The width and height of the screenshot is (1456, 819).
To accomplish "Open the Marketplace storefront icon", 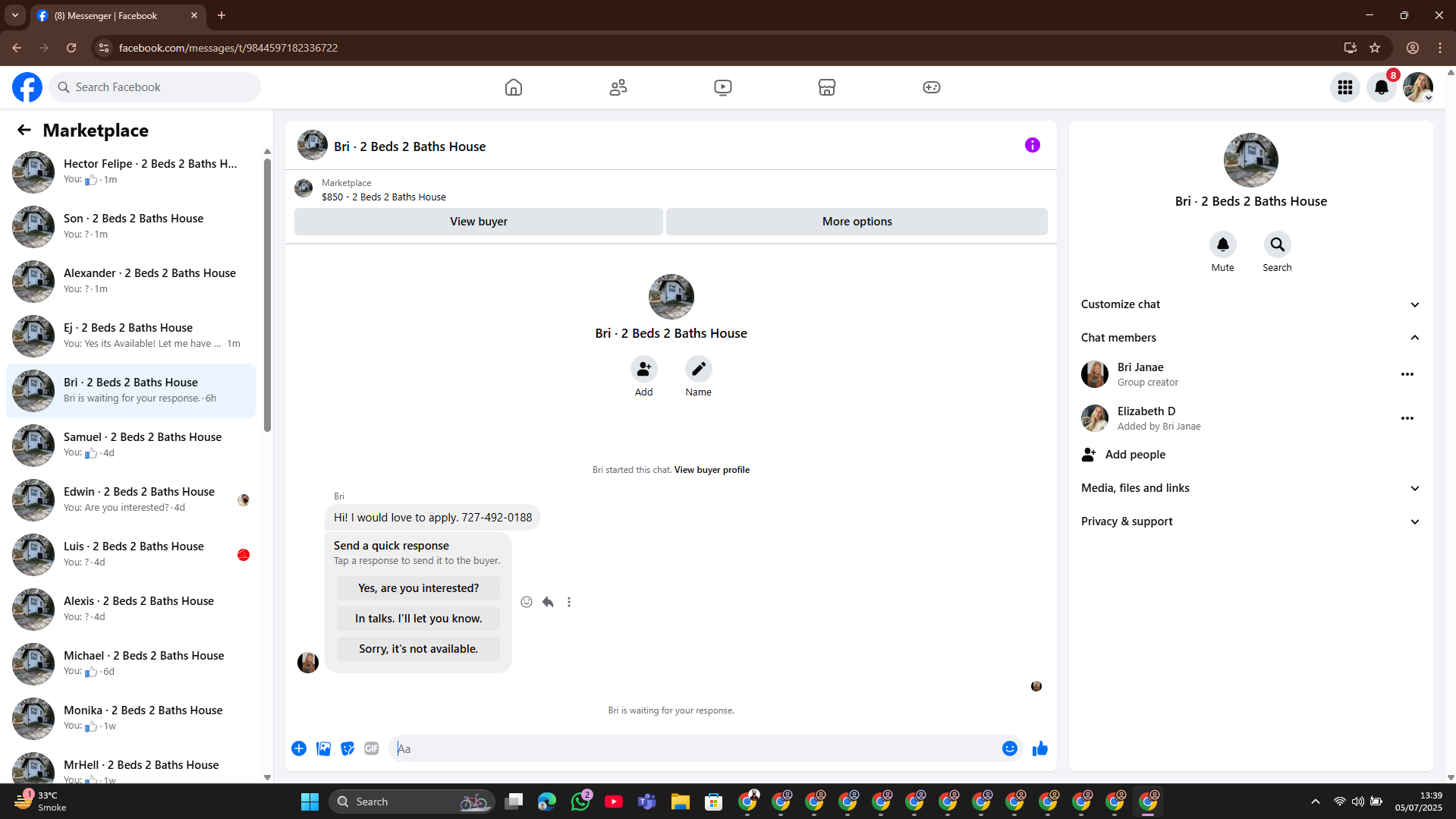I will 827,87.
